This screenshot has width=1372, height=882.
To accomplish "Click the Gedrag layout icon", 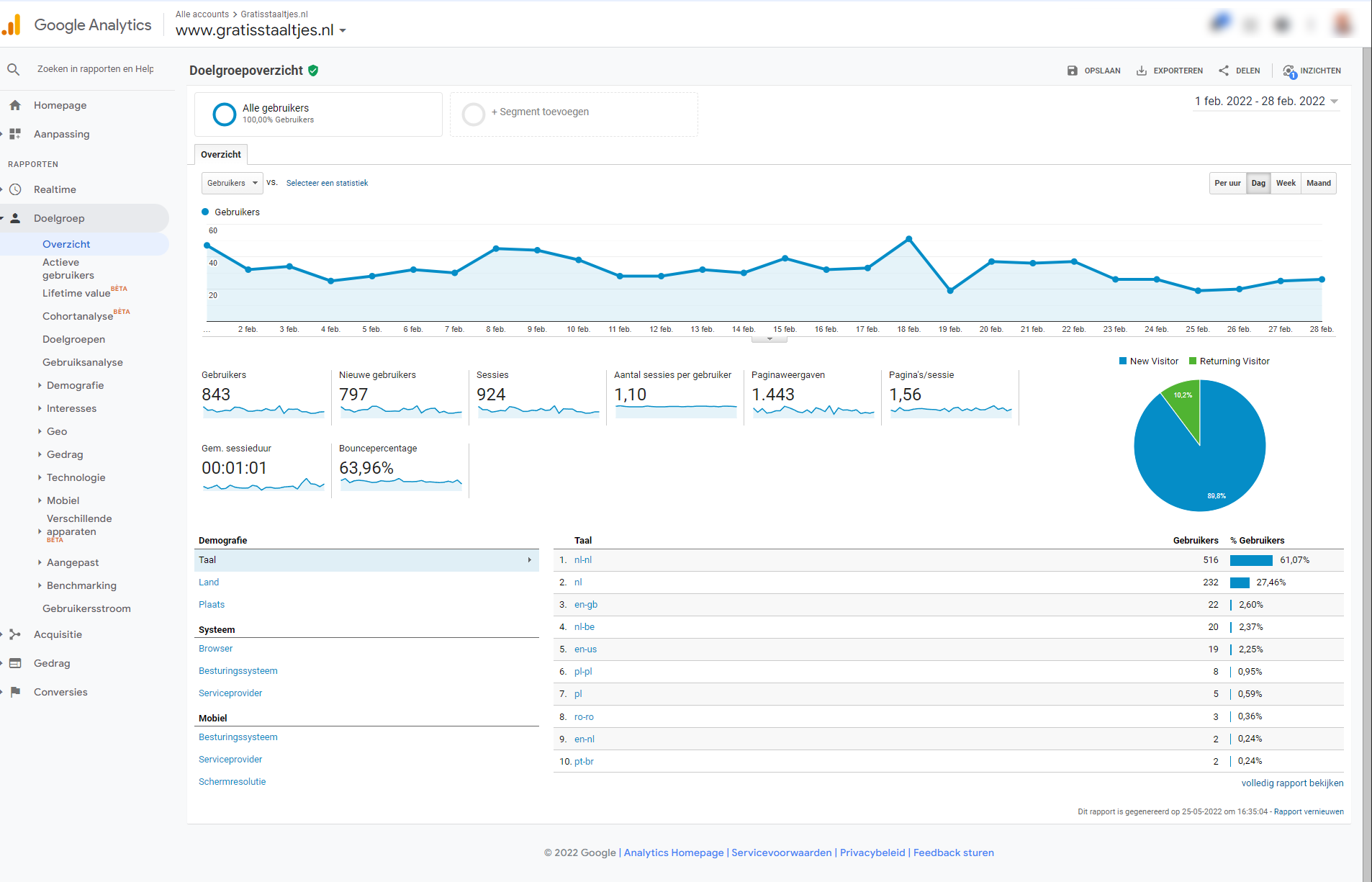I will click(15, 663).
